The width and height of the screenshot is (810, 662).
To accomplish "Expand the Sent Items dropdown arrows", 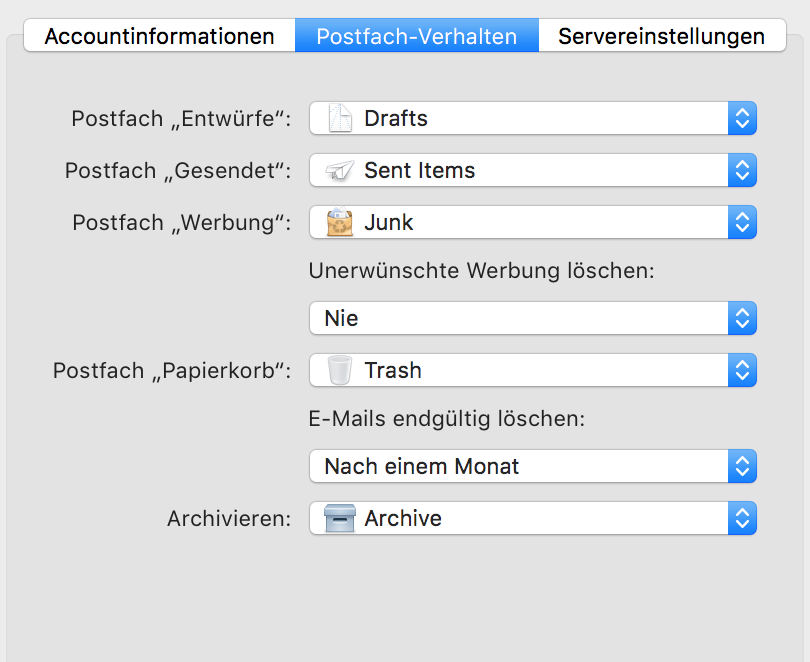I will coord(742,171).
